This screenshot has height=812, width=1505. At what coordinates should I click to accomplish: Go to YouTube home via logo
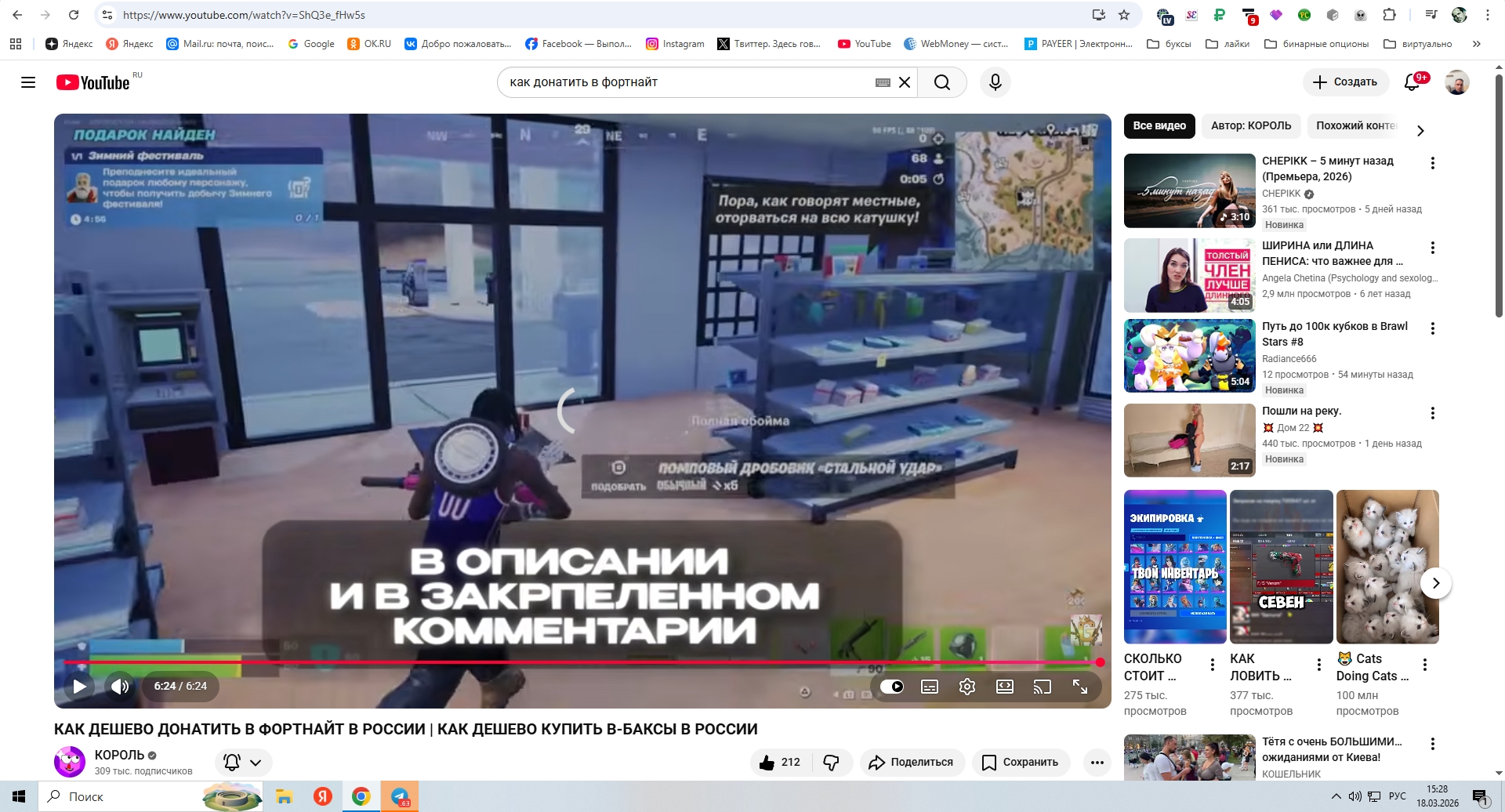[x=93, y=82]
